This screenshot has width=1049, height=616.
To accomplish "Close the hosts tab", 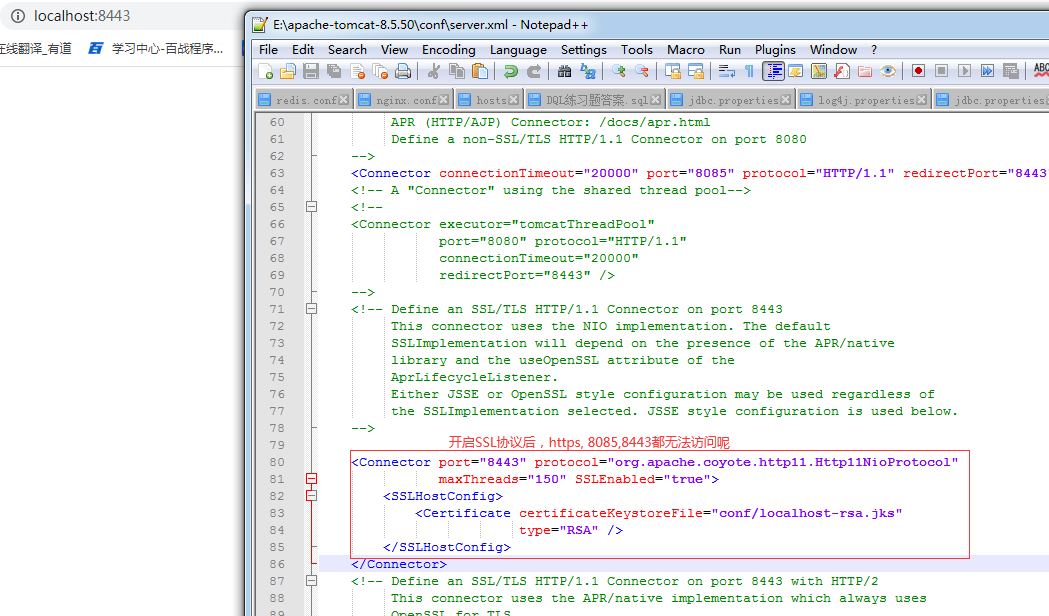I will click(513, 100).
